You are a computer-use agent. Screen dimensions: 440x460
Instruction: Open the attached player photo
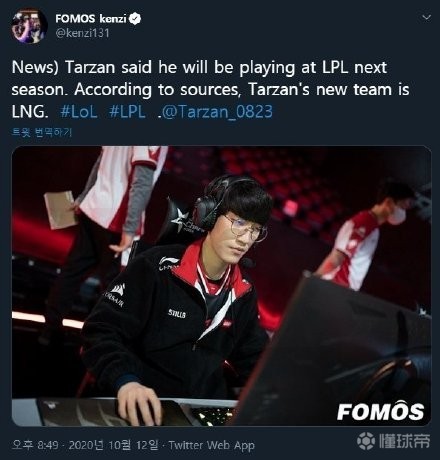(221, 286)
